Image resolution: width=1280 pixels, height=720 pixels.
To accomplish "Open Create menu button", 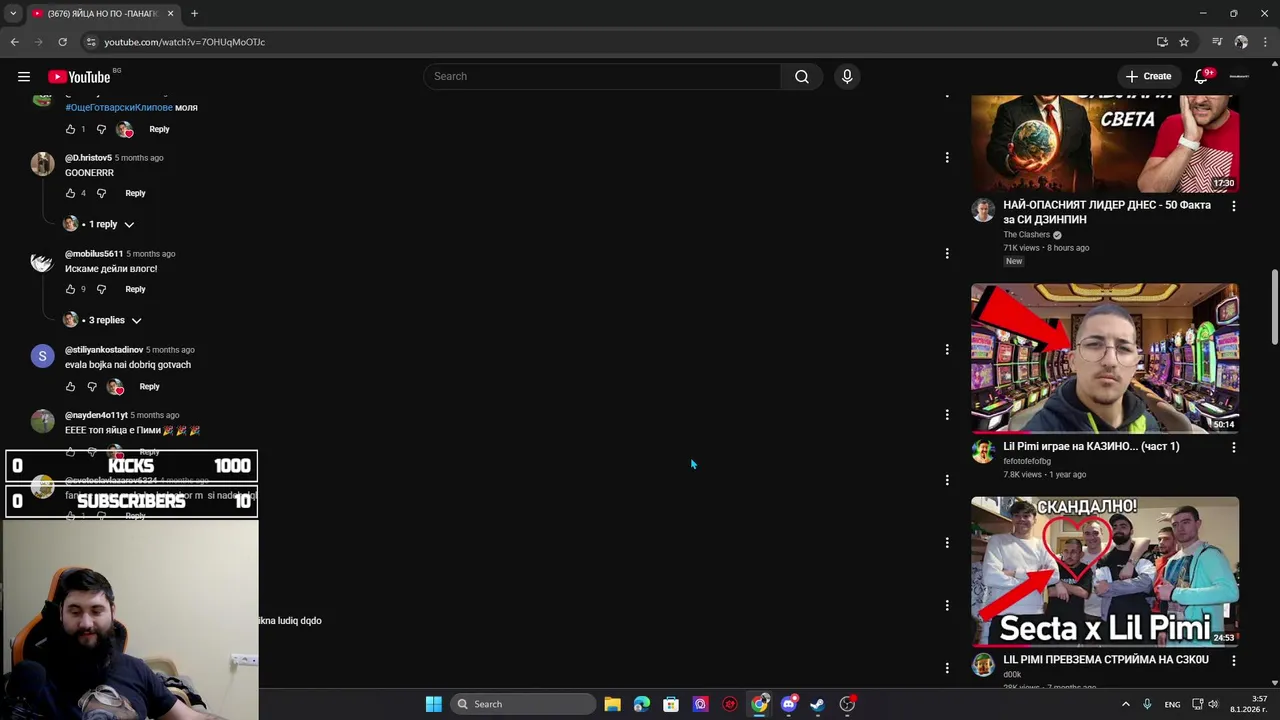I will coord(1148,77).
